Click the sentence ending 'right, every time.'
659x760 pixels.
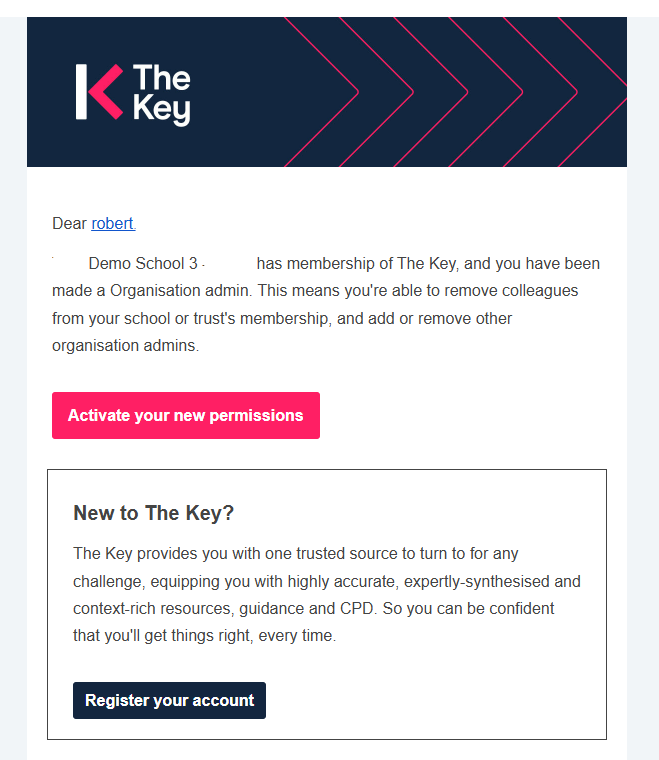tap(204, 635)
